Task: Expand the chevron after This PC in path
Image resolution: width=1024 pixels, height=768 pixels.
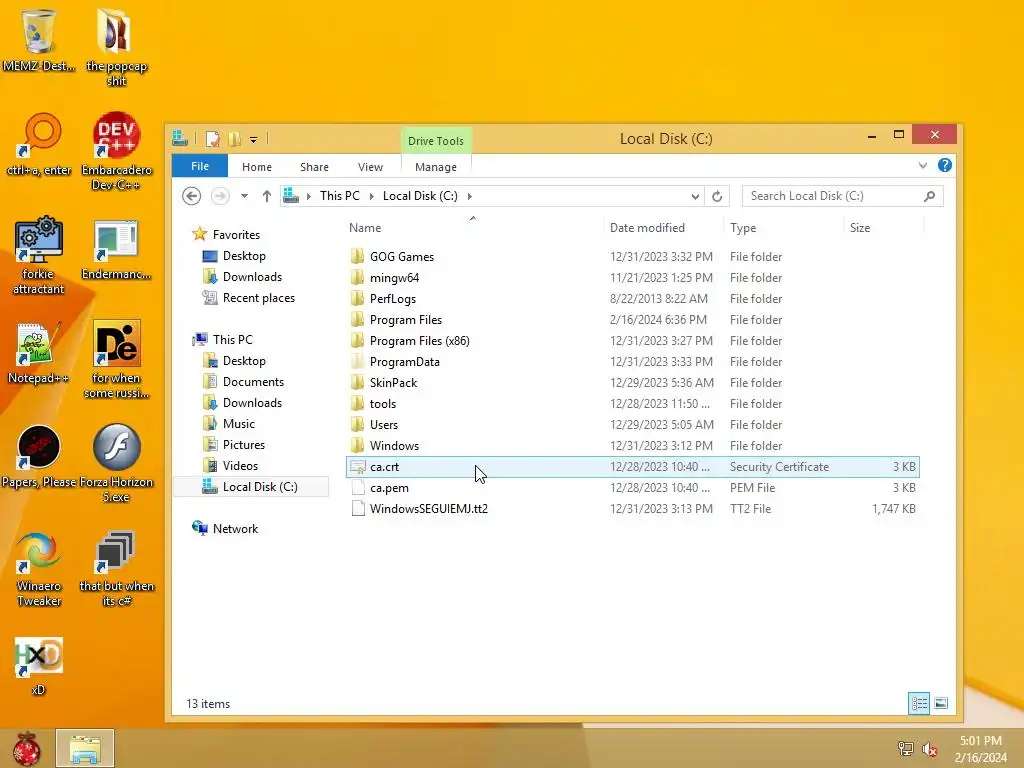Action: (372, 196)
